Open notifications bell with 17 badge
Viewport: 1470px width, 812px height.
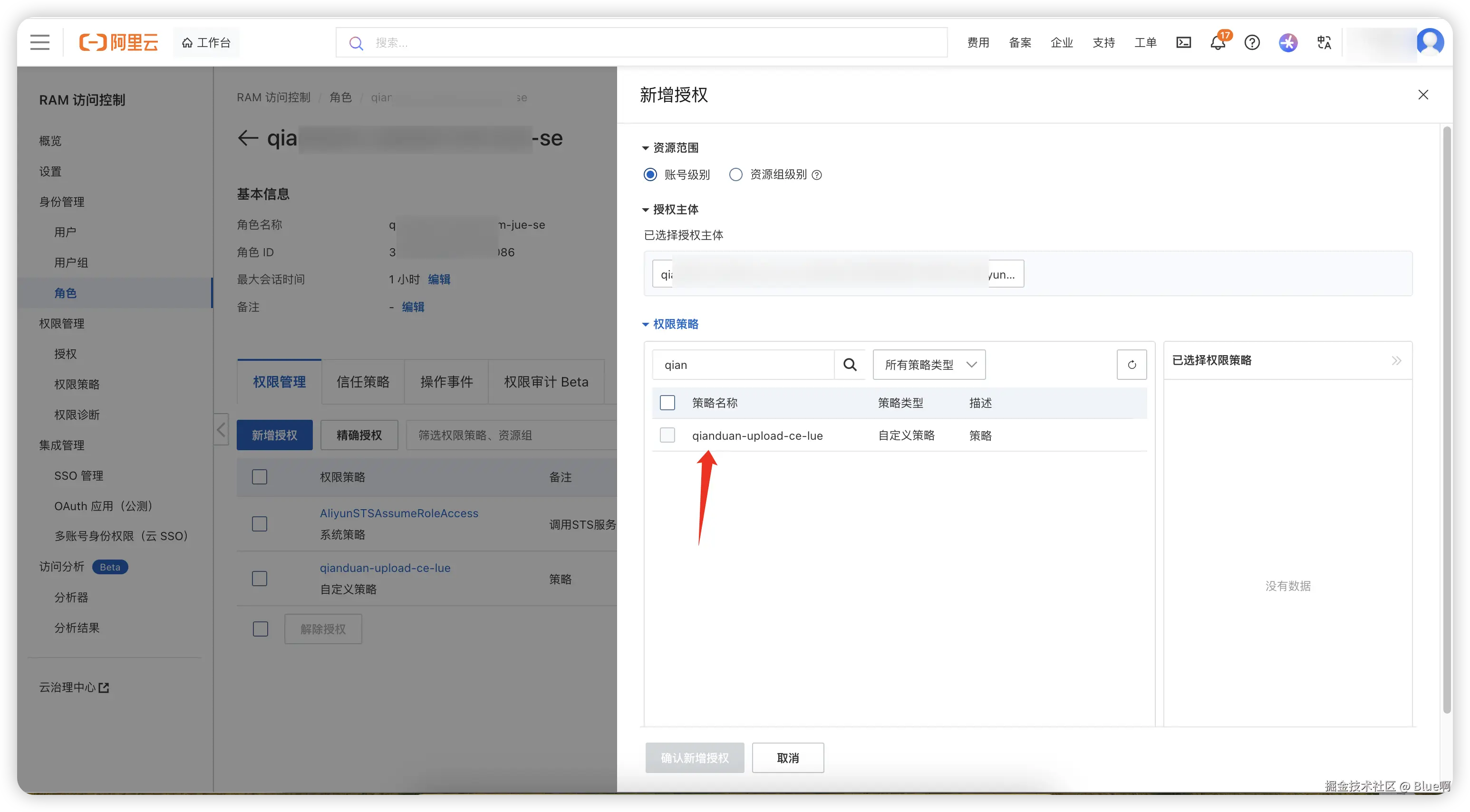coord(1218,42)
